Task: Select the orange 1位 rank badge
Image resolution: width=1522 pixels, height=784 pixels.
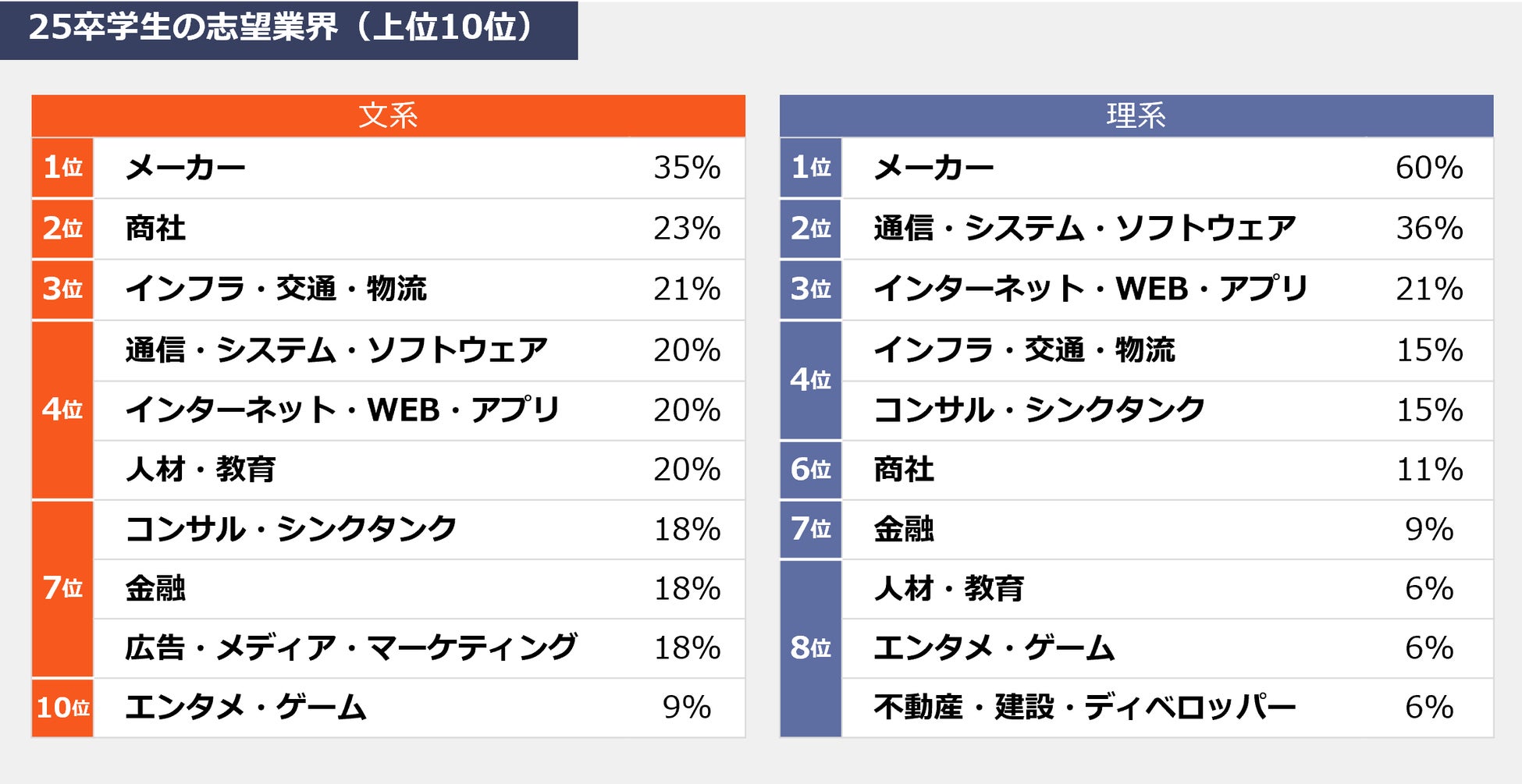Action: click(x=62, y=167)
